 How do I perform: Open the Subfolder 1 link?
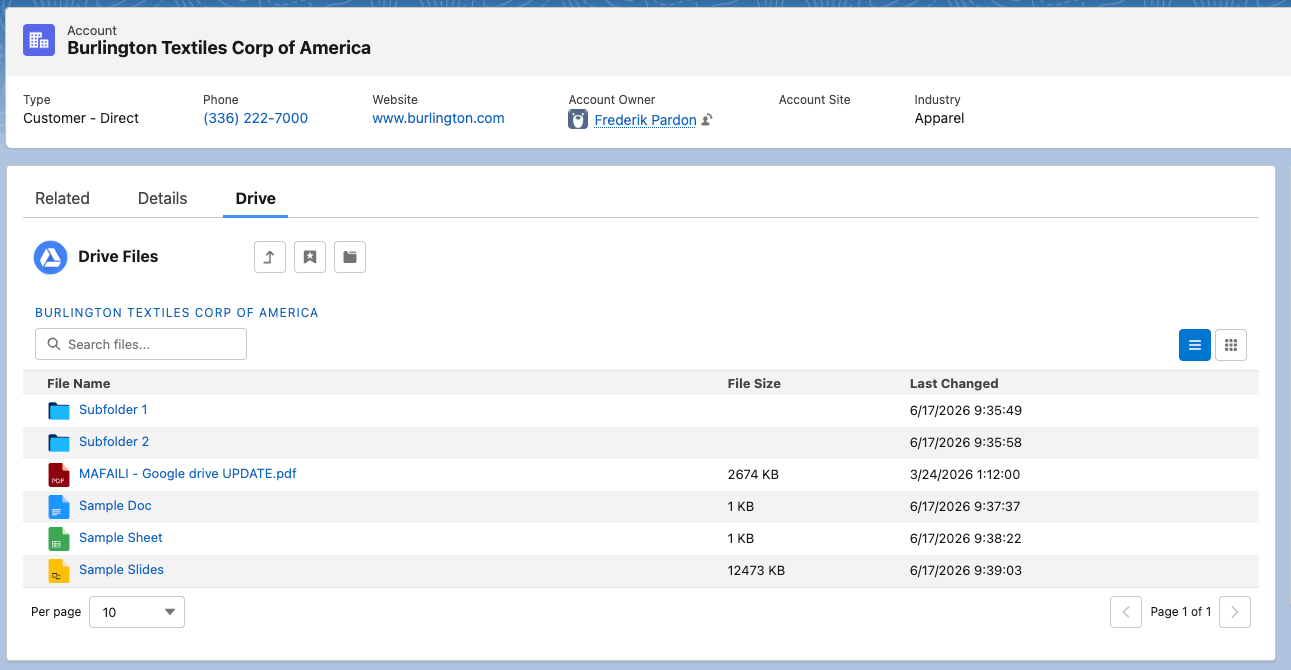(x=113, y=410)
